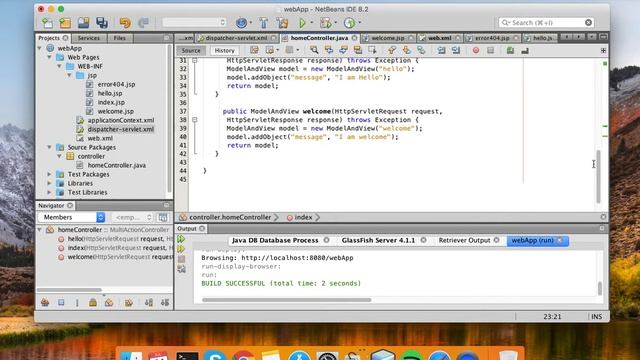
Task: Click the Toggle Bookmark icon in the editor toolbar
Action: (x=421, y=50)
